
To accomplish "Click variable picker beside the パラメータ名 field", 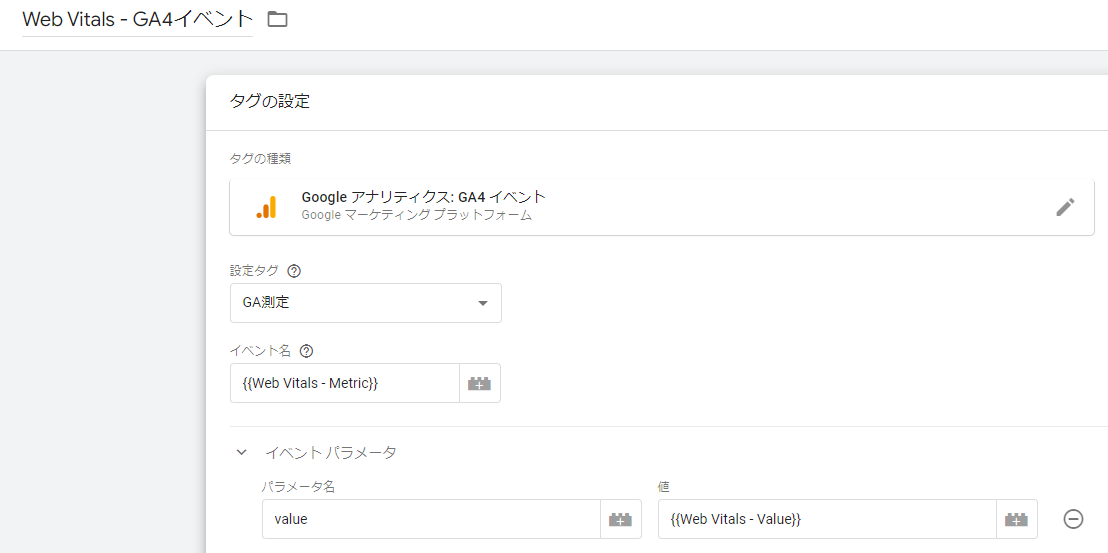I will click(x=621, y=519).
